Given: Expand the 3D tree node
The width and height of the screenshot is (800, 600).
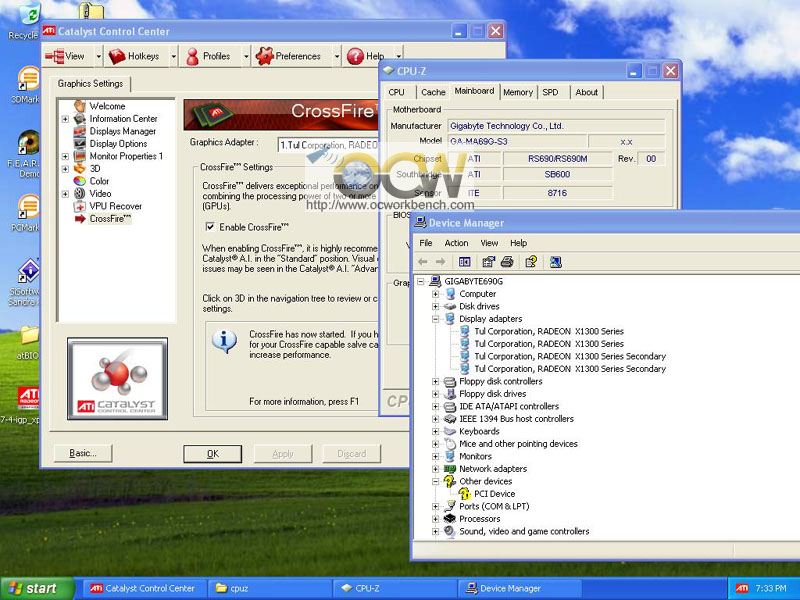Looking at the screenshot, I should coord(65,169).
